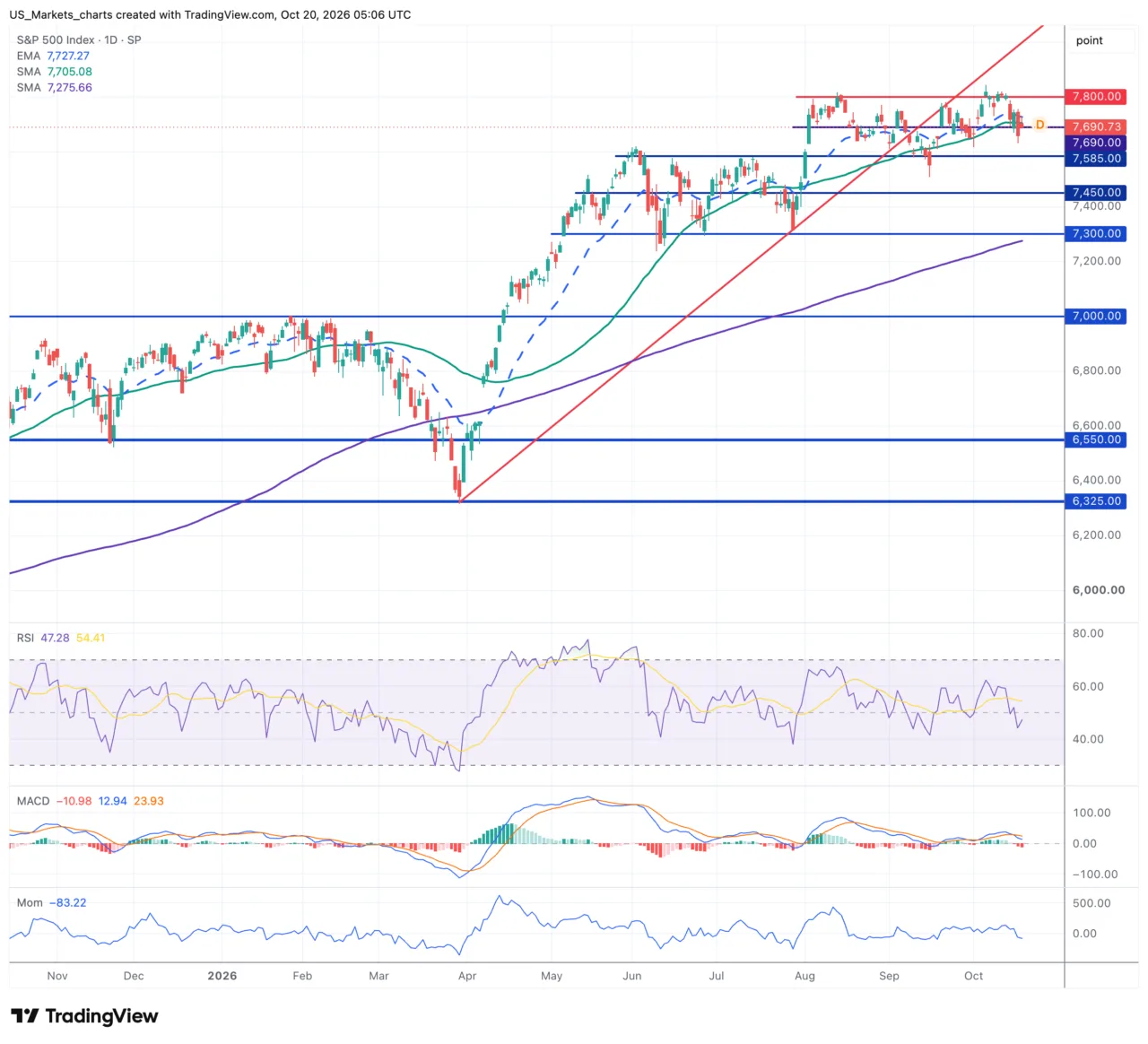The height and width of the screenshot is (1044, 1148).
Task: Click the Mom −83.22 indicator legend
Action: pyautogui.click(x=51, y=902)
